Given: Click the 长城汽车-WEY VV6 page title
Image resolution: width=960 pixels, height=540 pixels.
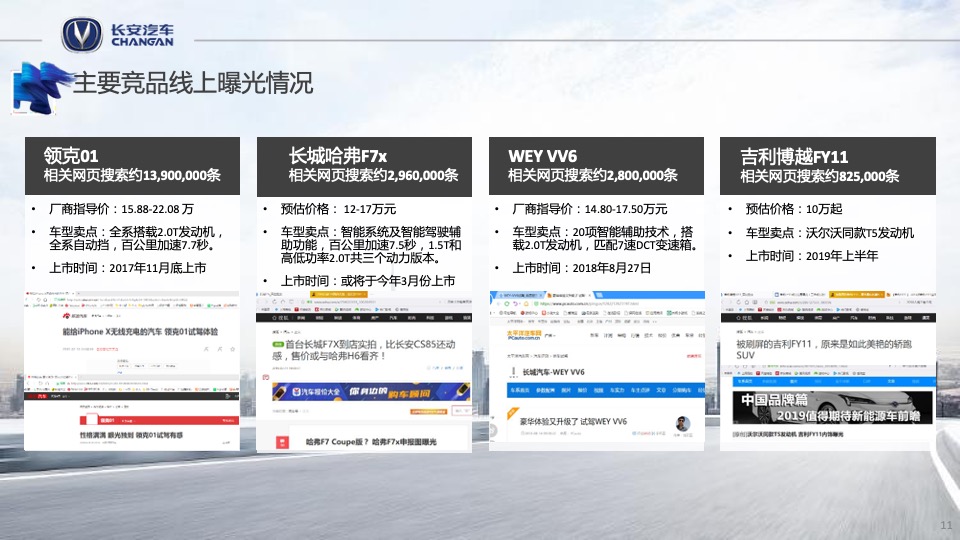Looking at the screenshot, I should click(553, 372).
